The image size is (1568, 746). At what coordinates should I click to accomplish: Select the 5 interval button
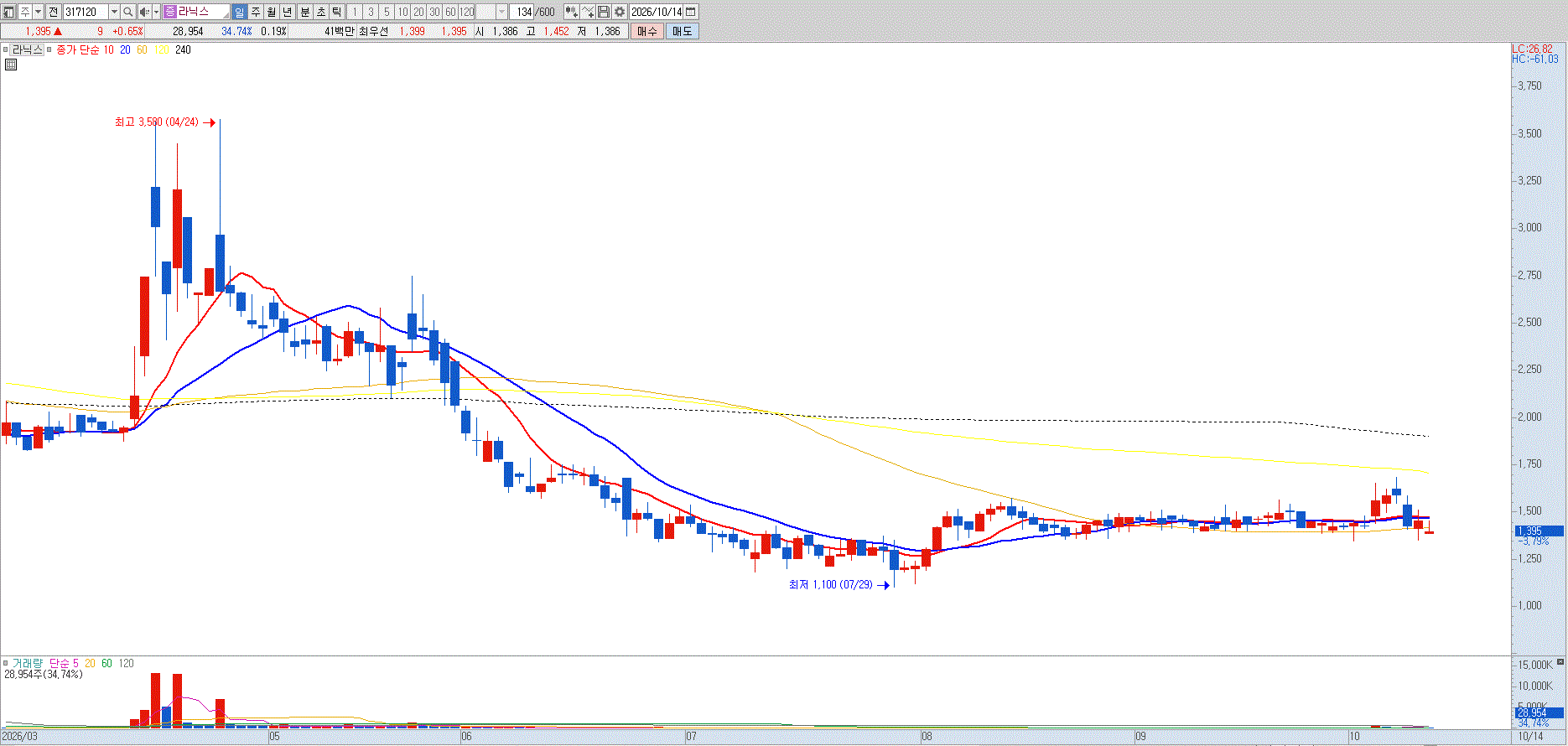[387, 12]
